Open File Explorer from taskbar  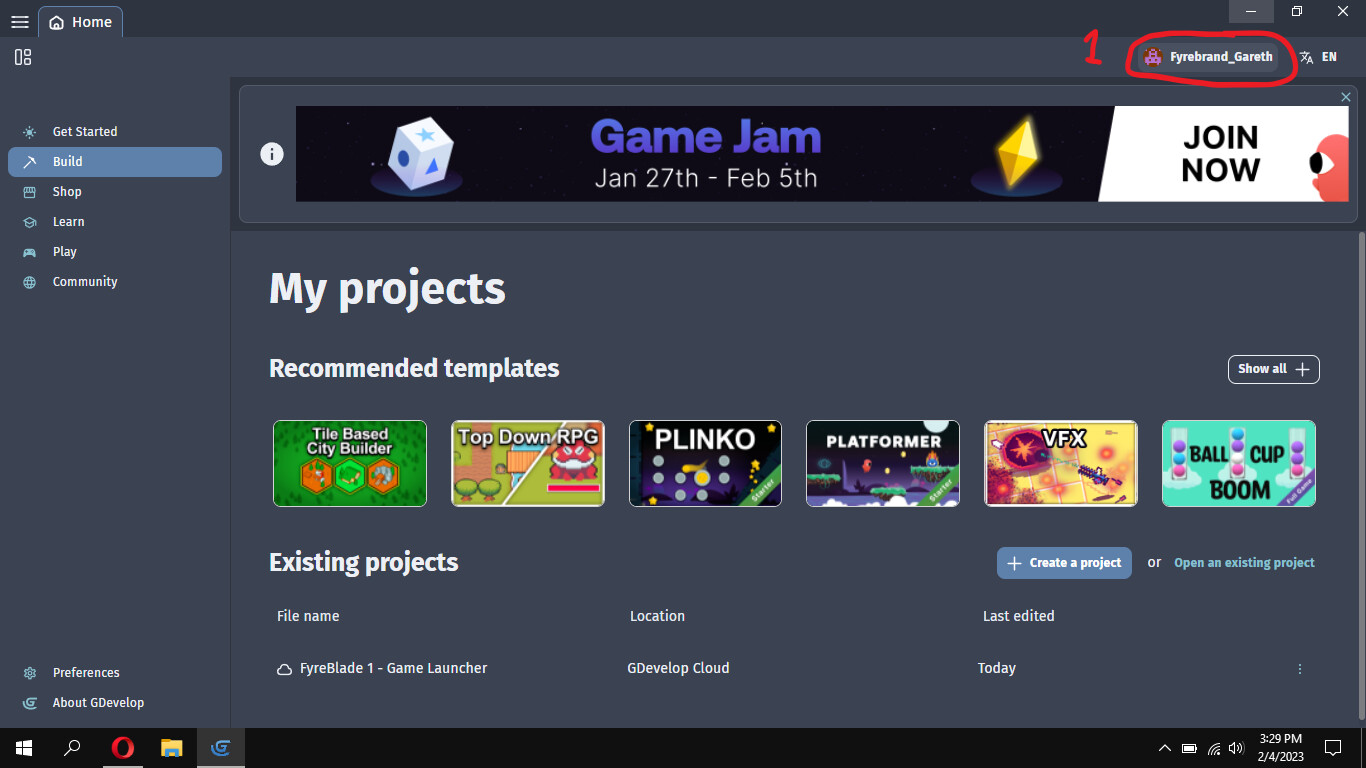tap(171, 748)
